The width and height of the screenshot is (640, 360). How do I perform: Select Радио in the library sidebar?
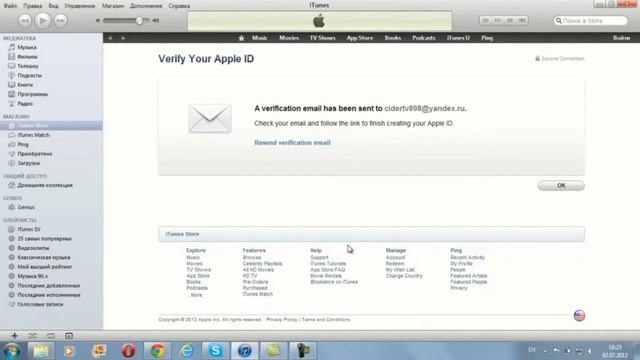pos(25,104)
